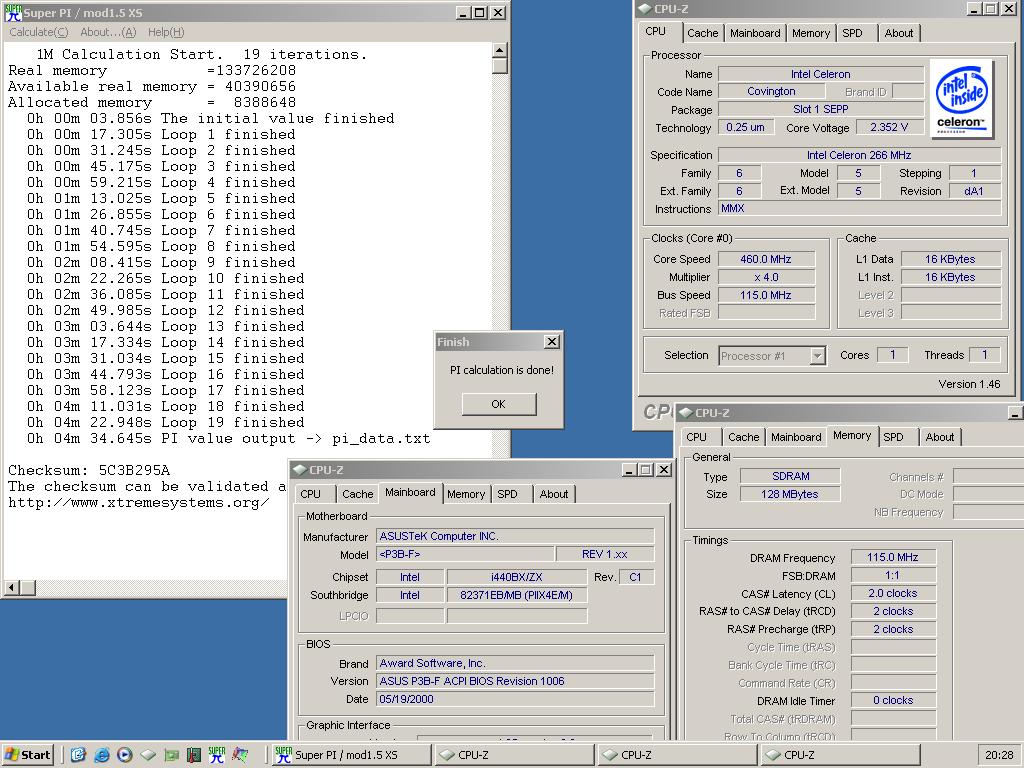The height and width of the screenshot is (768, 1024).
Task: Click the Checksum: 5C3B295A text
Action: [x=89, y=470]
